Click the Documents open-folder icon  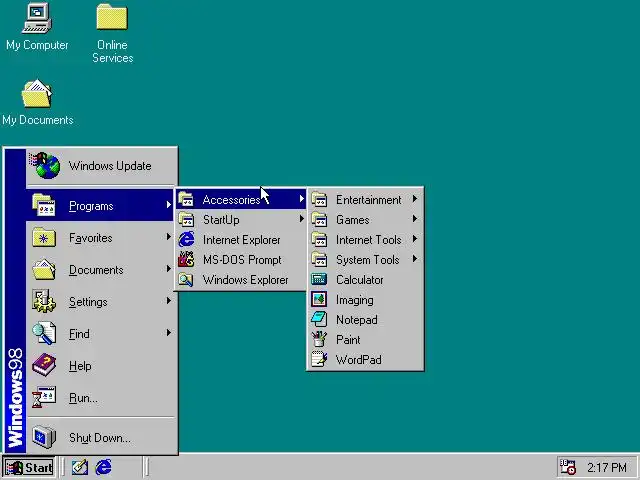[x=44, y=269]
